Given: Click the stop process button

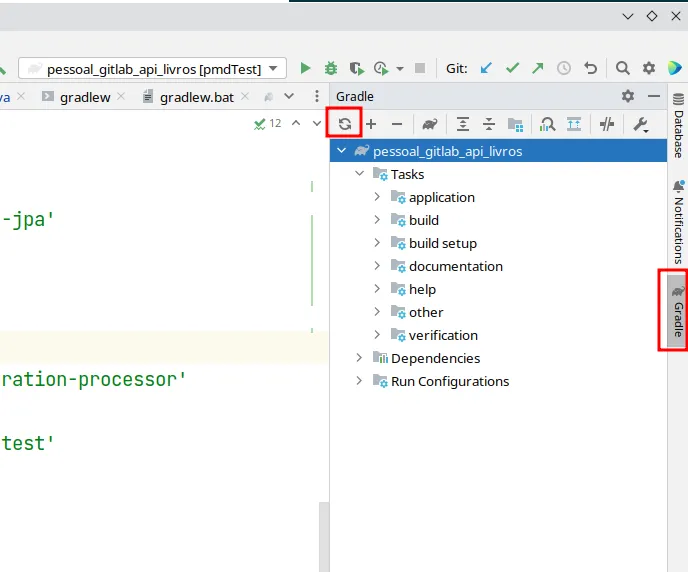Looking at the screenshot, I should click(420, 68).
